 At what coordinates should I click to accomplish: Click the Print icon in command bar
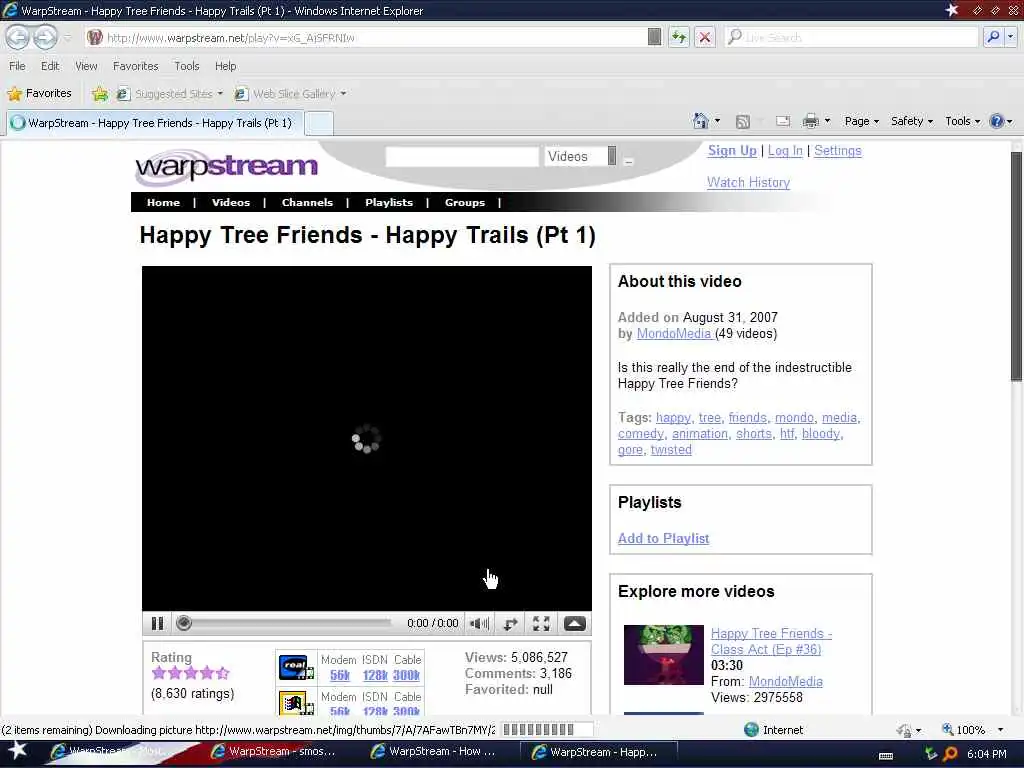tap(810, 121)
